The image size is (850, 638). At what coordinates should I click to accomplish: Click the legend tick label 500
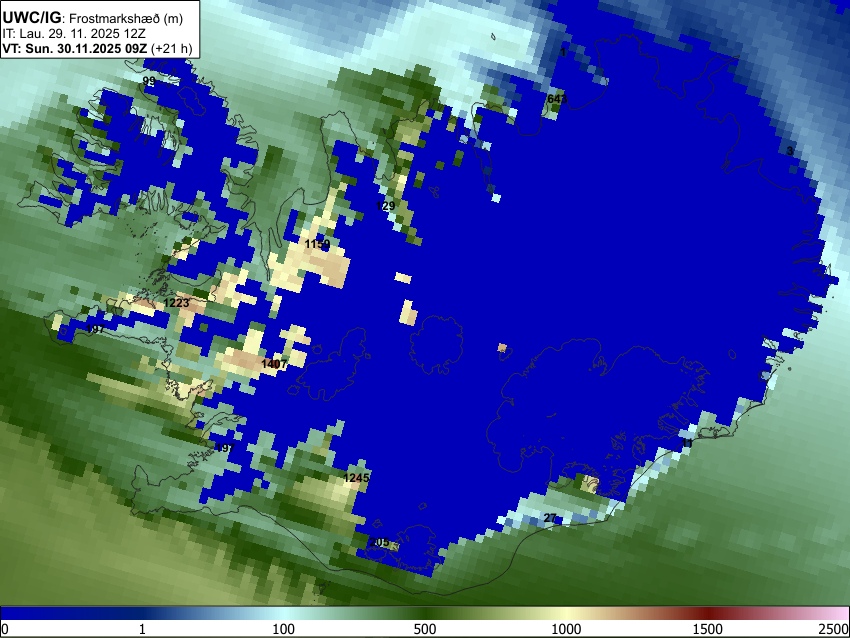coord(425,629)
